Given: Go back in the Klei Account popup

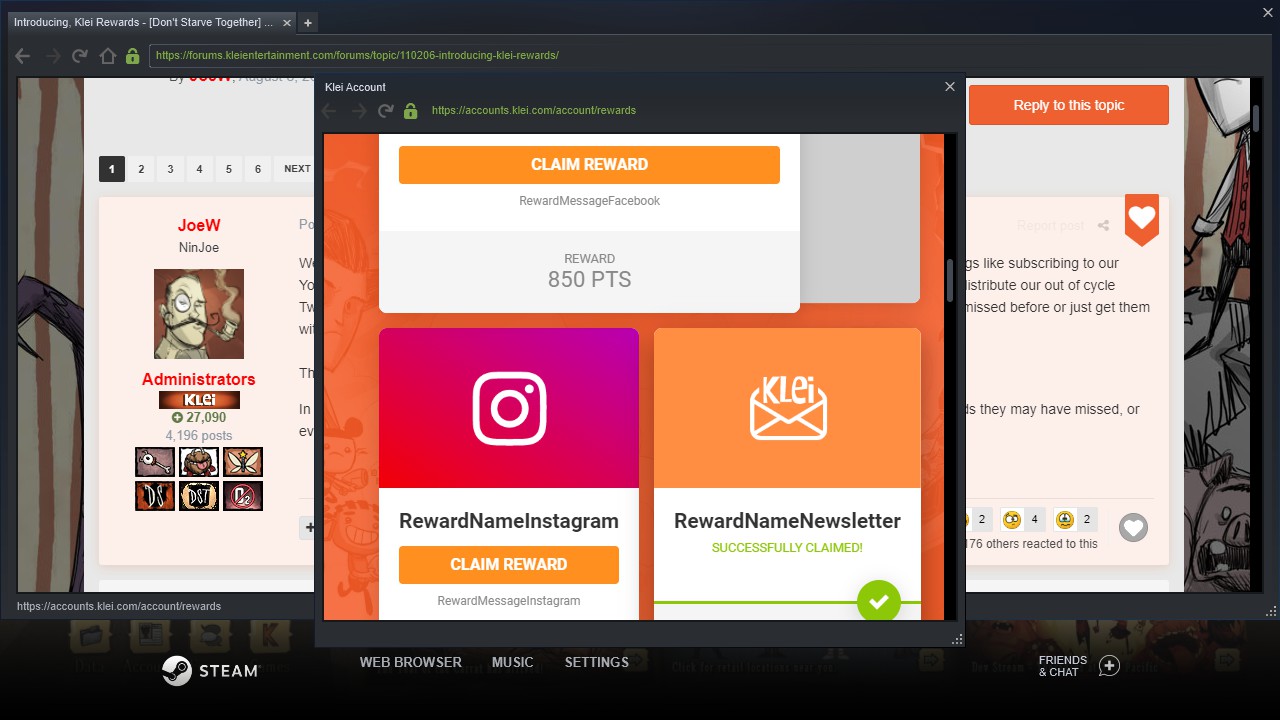Looking at the screenshot, I should pyautogui.click(x=329, y=111).
